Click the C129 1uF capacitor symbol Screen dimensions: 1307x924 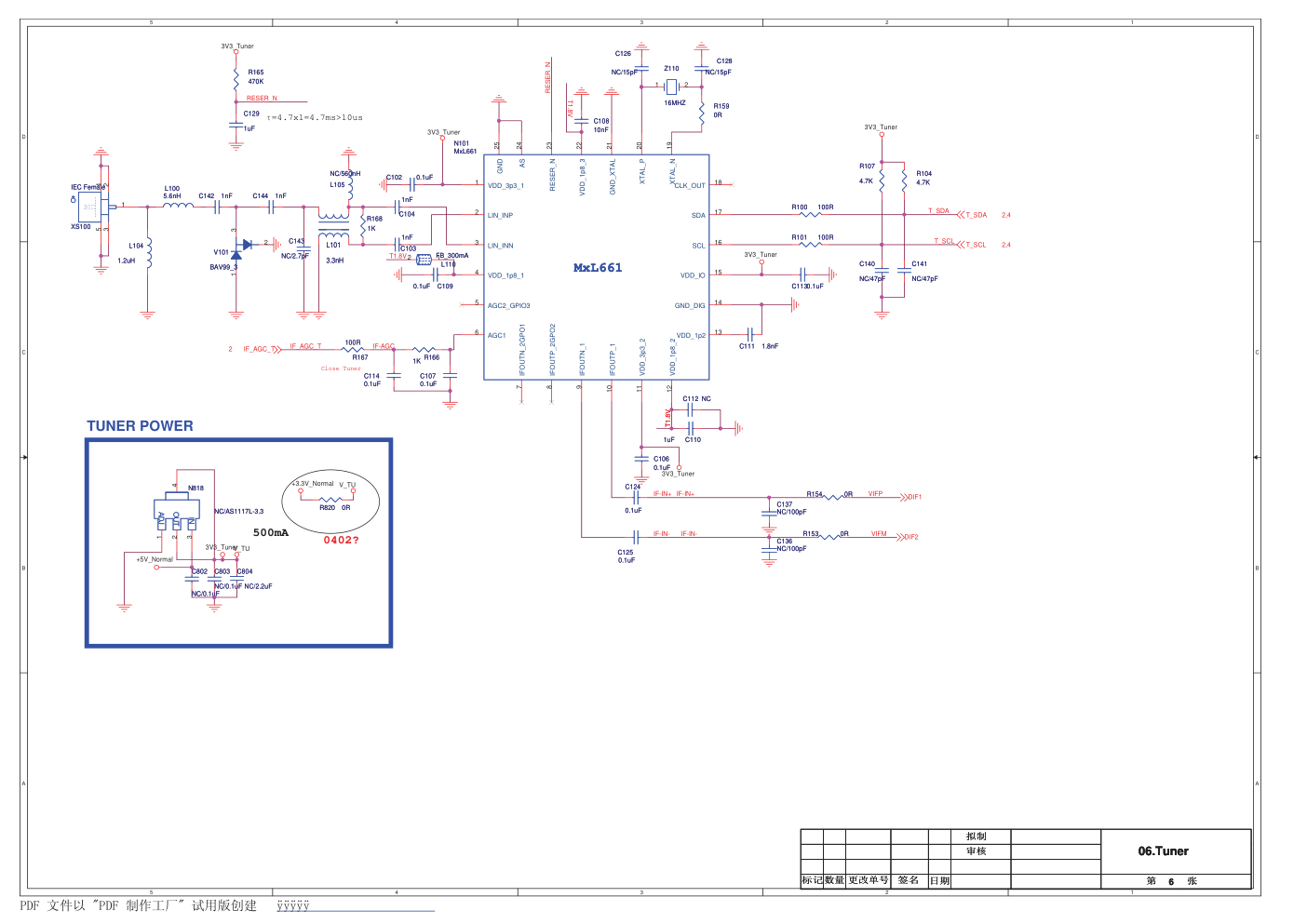pos(236,122)
